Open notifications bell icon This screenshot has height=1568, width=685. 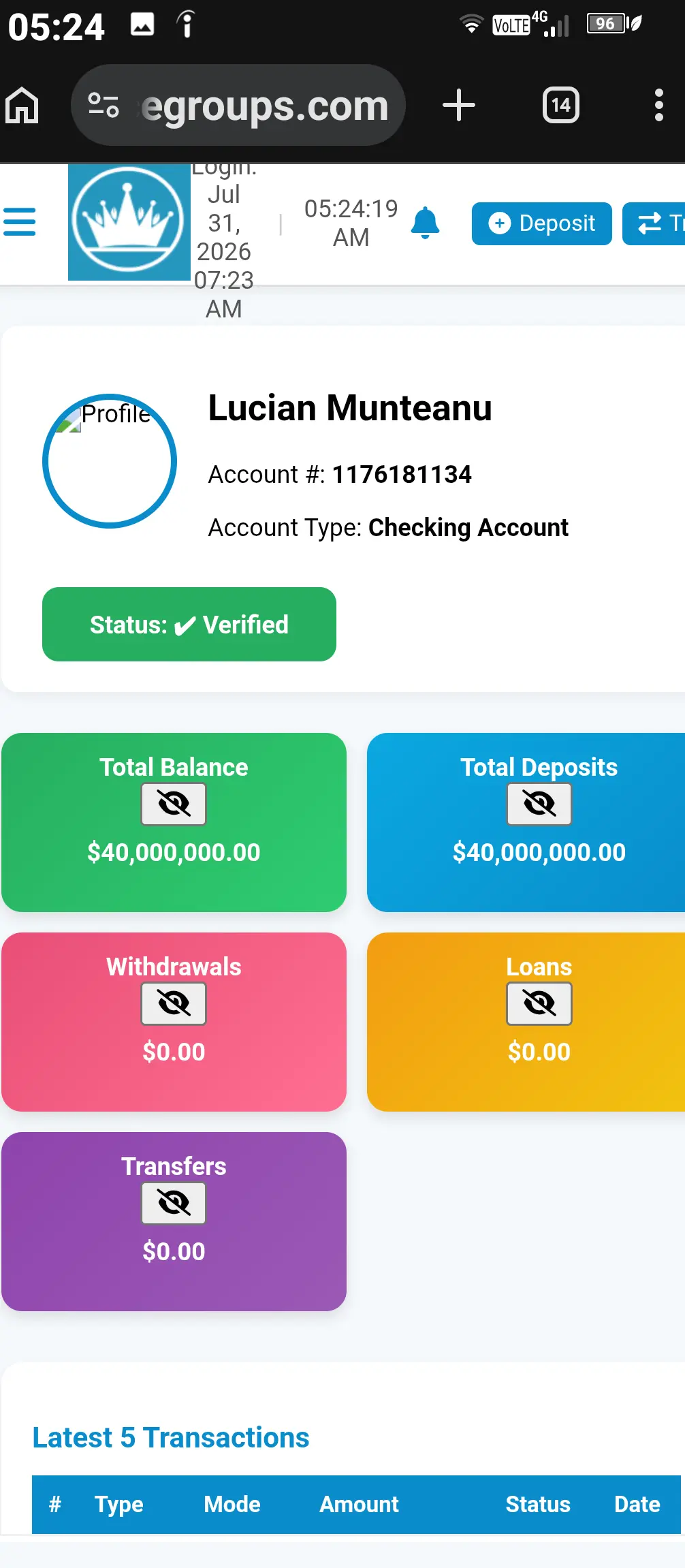(x=426, y=223)
